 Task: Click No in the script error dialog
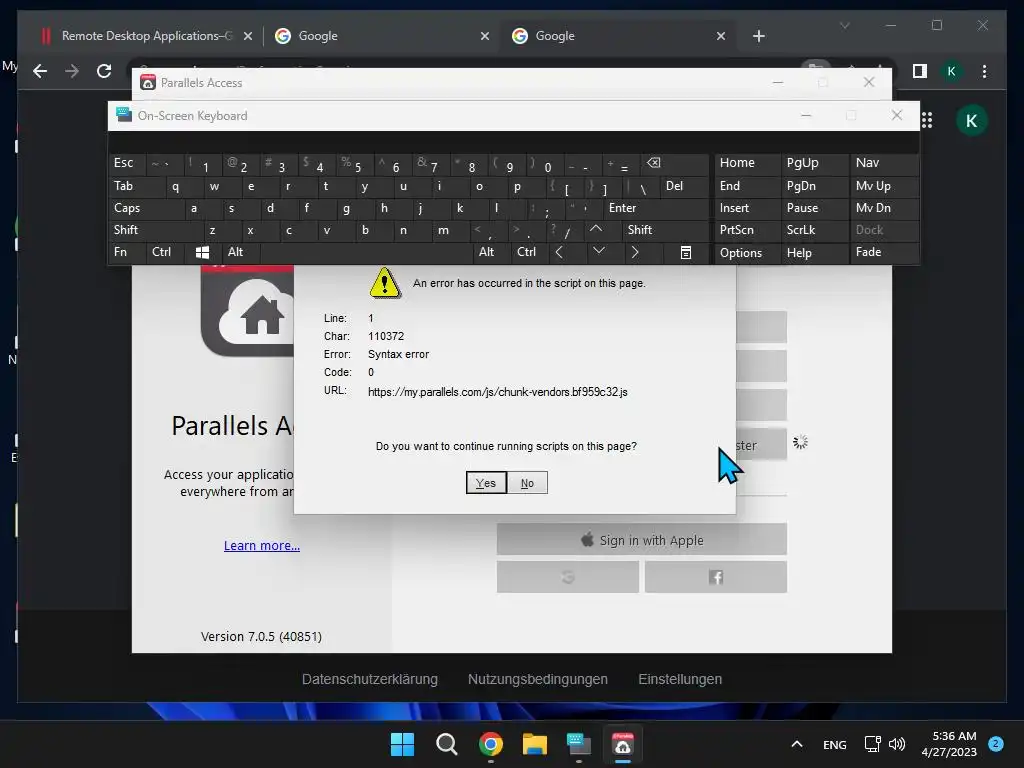coord(527,483)
